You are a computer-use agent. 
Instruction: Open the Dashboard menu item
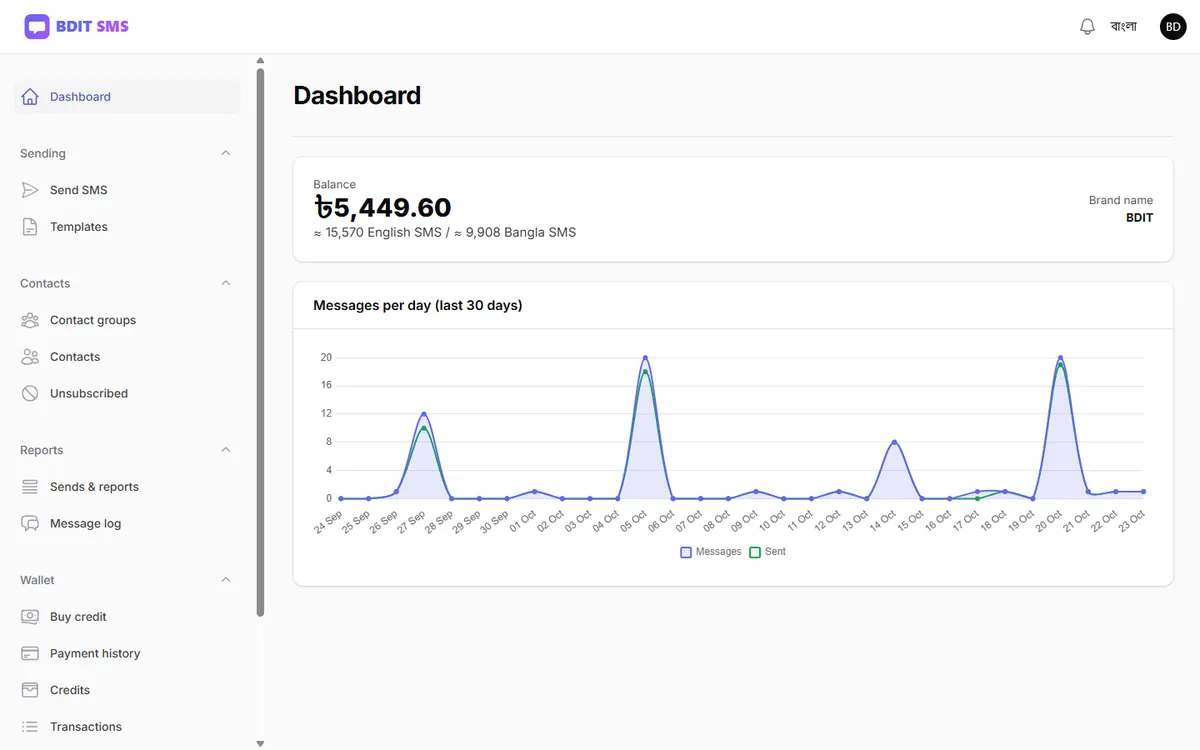(x=128, y=97)
